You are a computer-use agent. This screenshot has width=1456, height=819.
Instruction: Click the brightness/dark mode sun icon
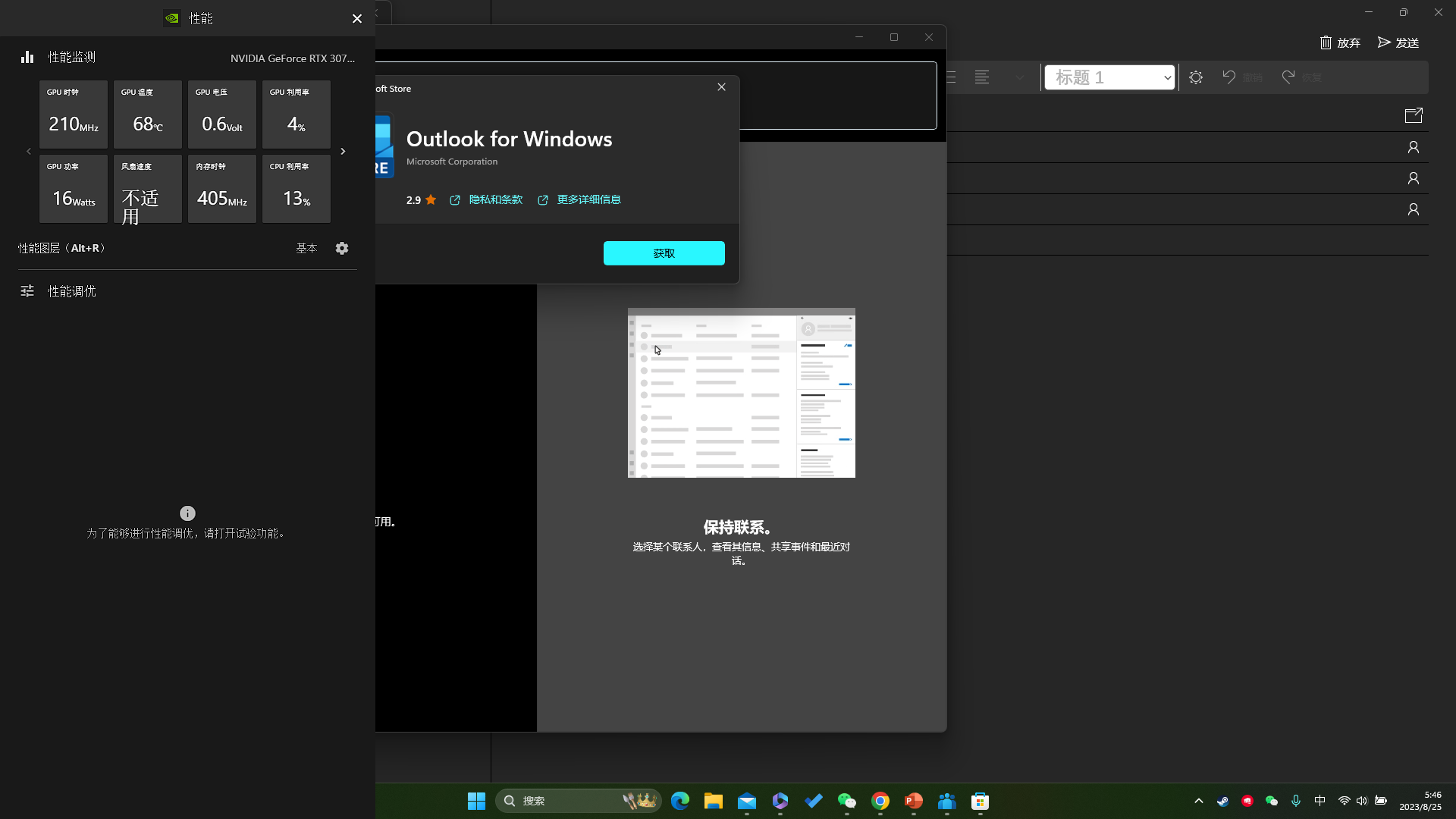tap(1196, 77)
